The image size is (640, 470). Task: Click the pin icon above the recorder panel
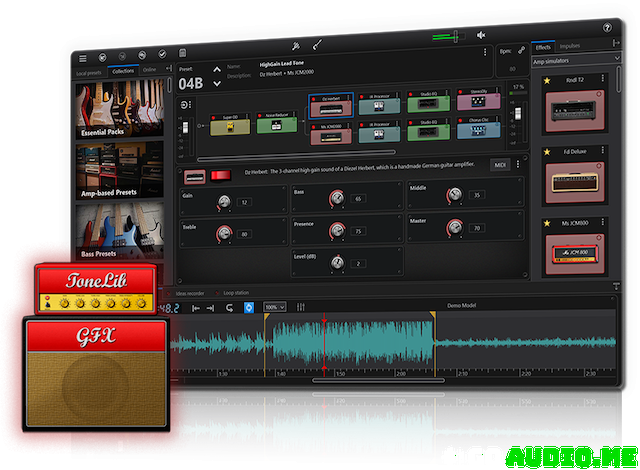point(616,286)
